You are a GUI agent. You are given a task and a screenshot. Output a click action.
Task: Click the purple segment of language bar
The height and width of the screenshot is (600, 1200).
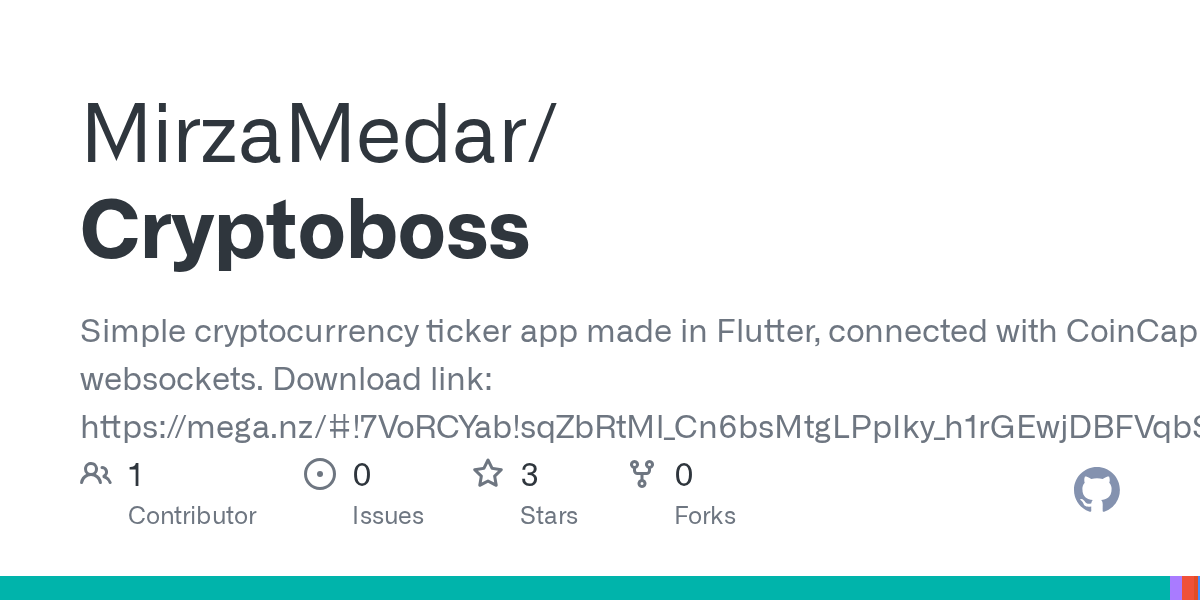tap(1176, 588)
